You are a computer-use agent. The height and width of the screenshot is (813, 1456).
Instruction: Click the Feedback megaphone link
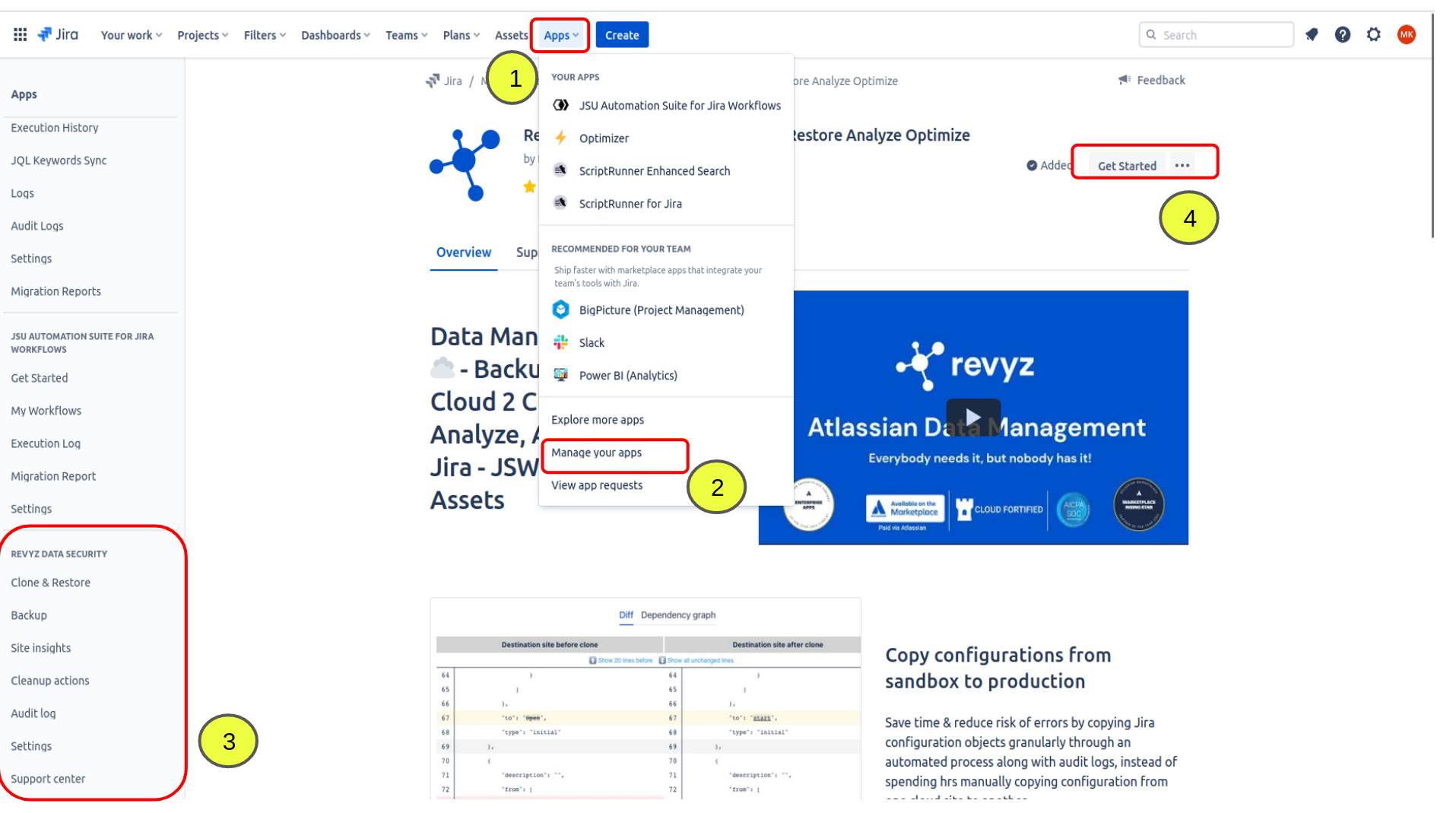[1152, 81]
